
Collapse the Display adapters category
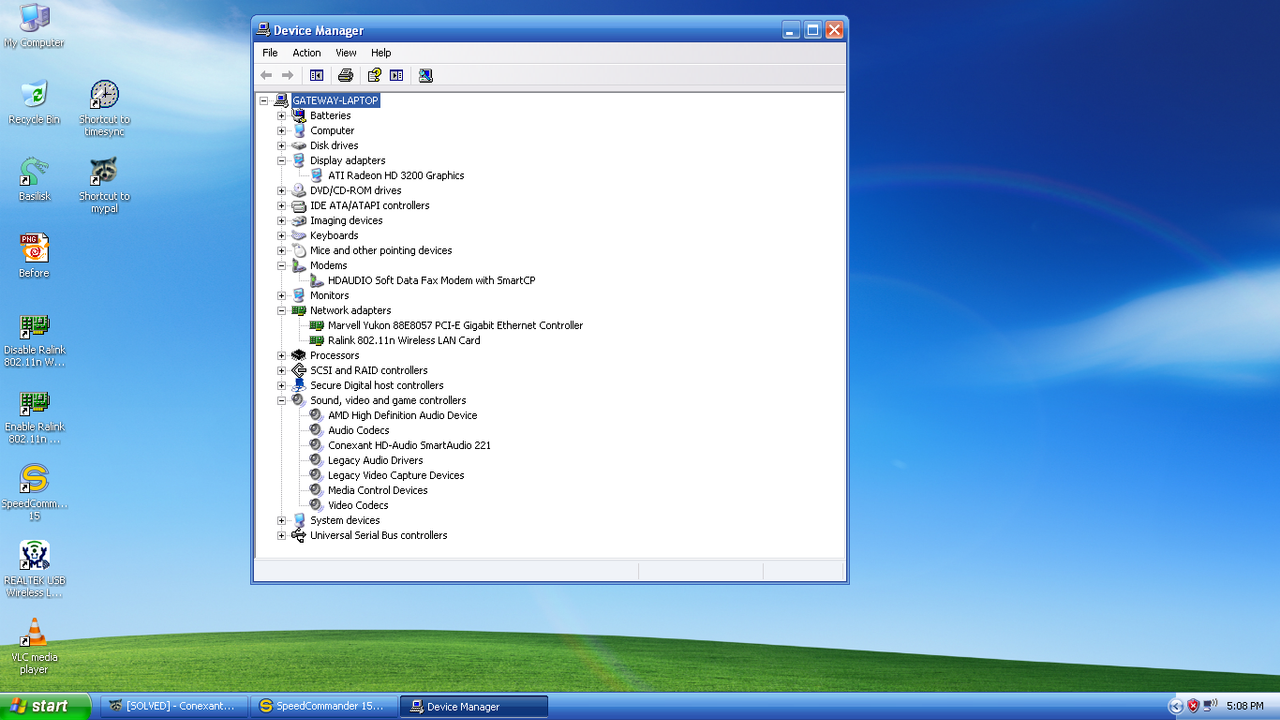tap(281, 161)
